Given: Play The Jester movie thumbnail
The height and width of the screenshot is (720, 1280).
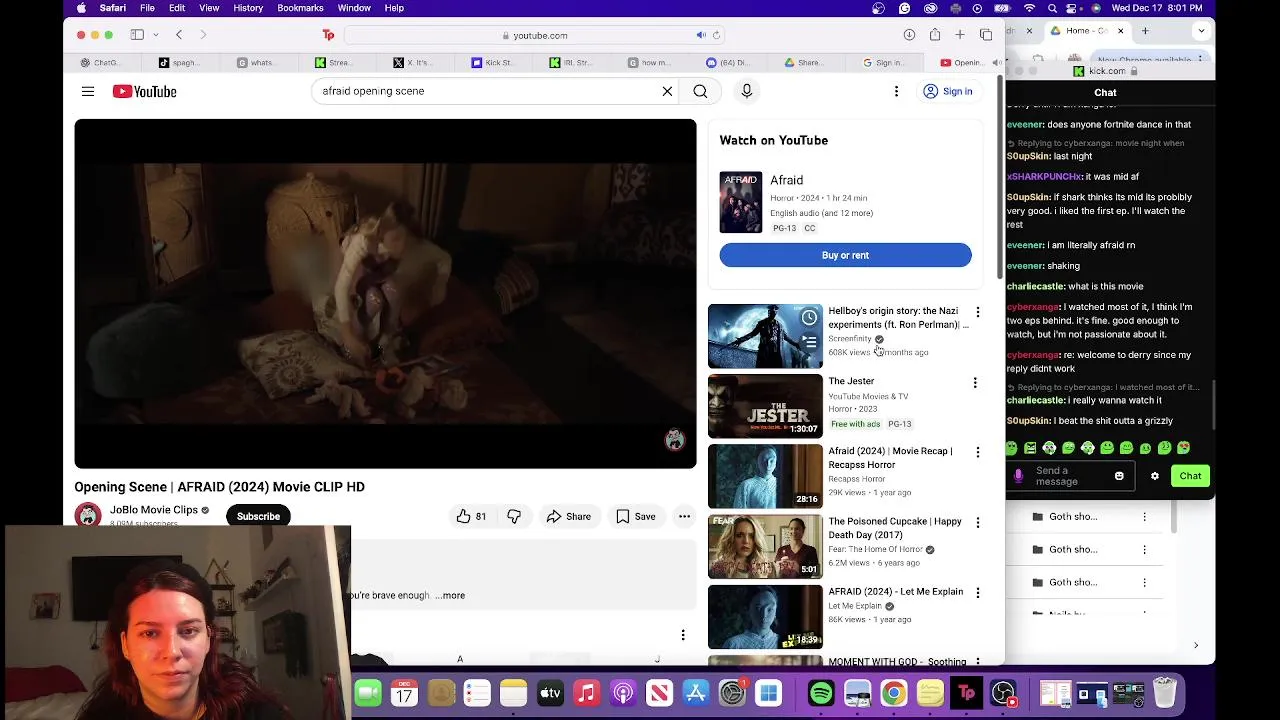Looking at the screenshot, I should pos(765,406).
